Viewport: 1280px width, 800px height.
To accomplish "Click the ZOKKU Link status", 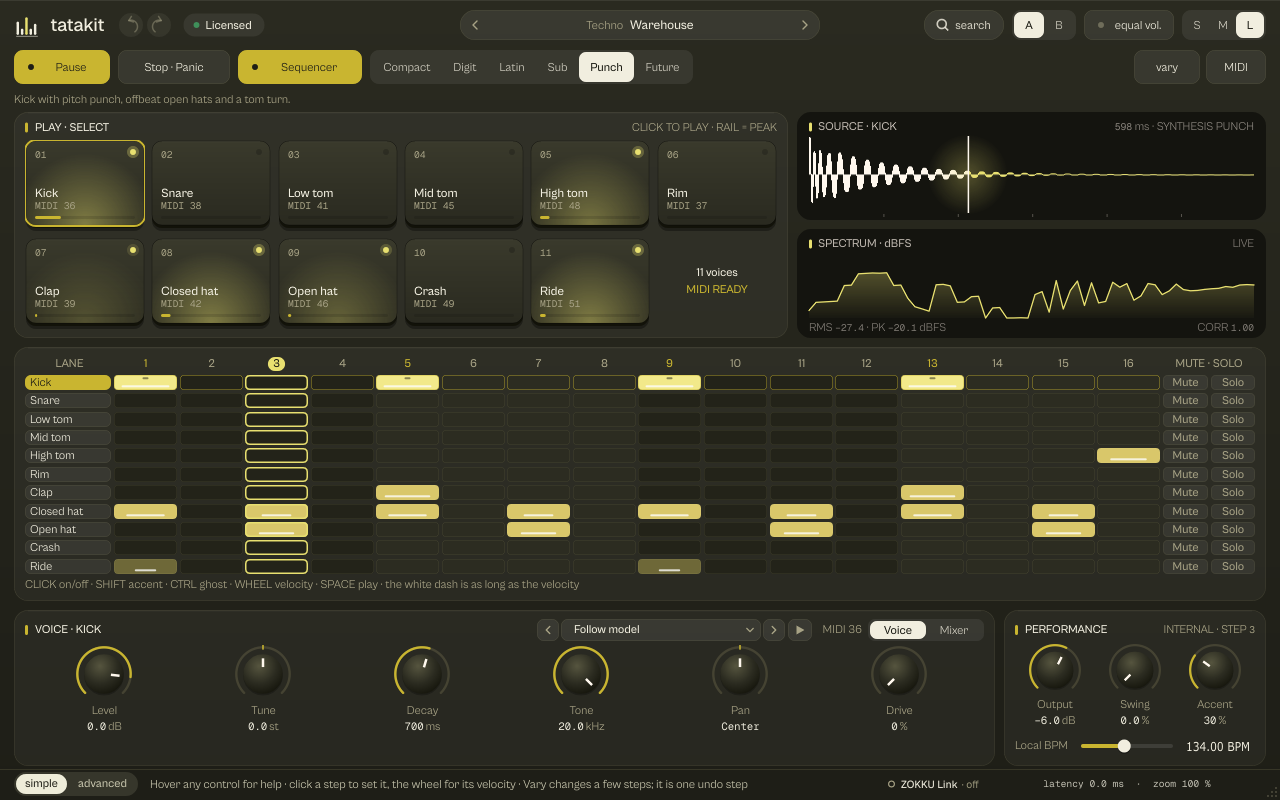I will click(x=933, y=784).
